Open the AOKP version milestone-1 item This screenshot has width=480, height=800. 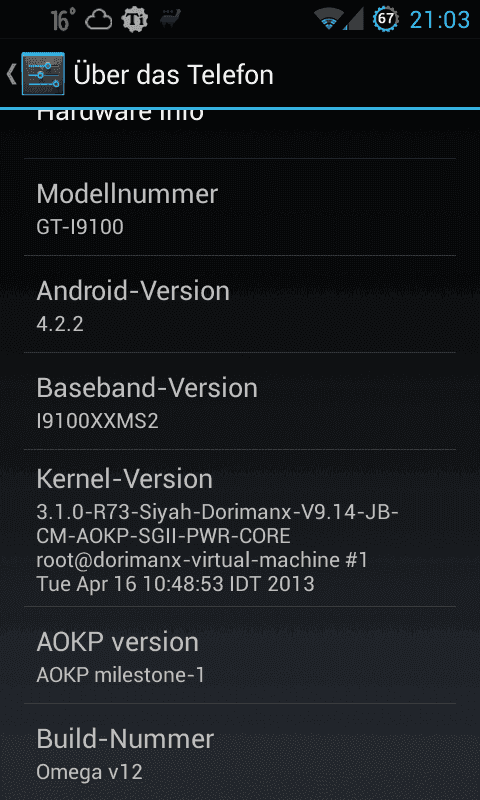tap(240, 655)
